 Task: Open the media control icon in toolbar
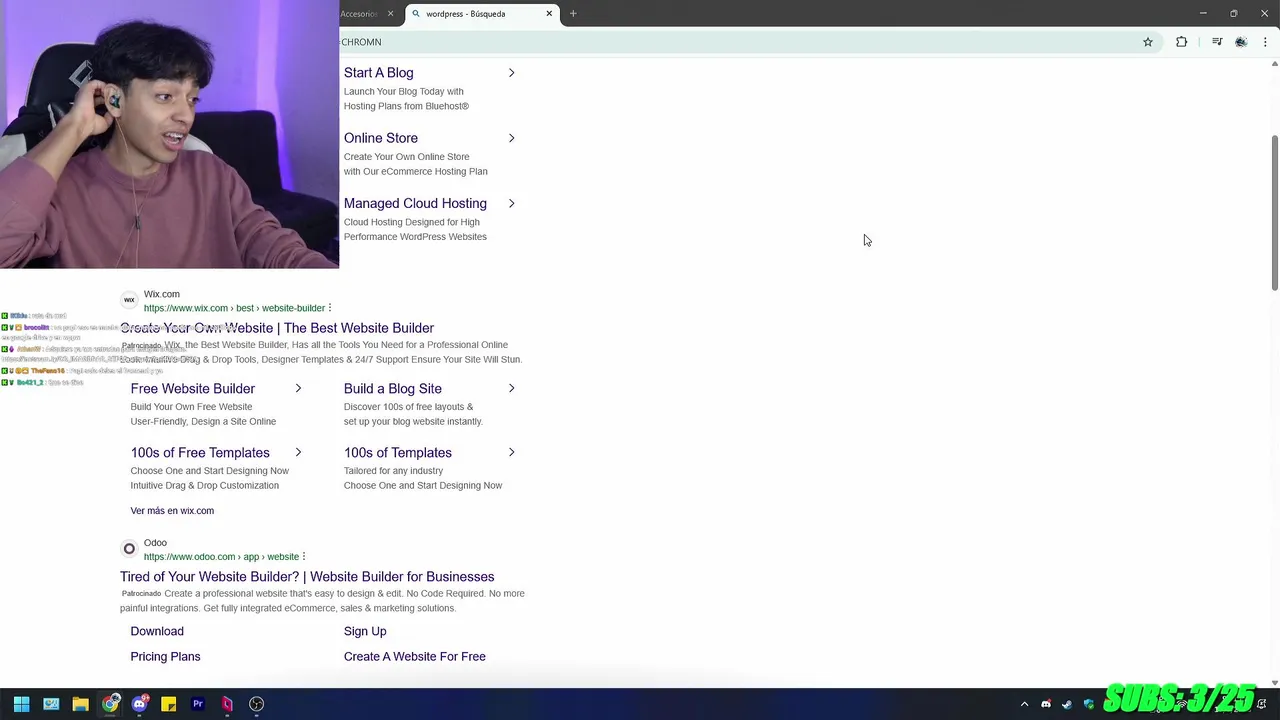coord(1217,42)
